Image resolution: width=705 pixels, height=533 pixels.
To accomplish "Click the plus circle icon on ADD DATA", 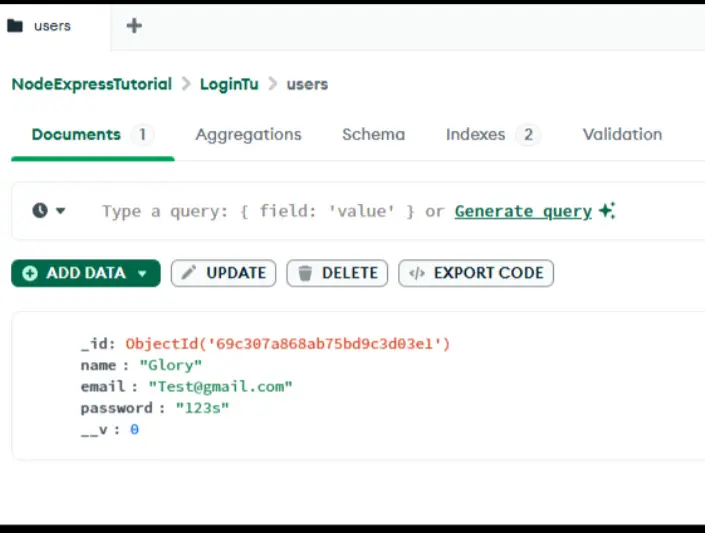I will [30, 273].
